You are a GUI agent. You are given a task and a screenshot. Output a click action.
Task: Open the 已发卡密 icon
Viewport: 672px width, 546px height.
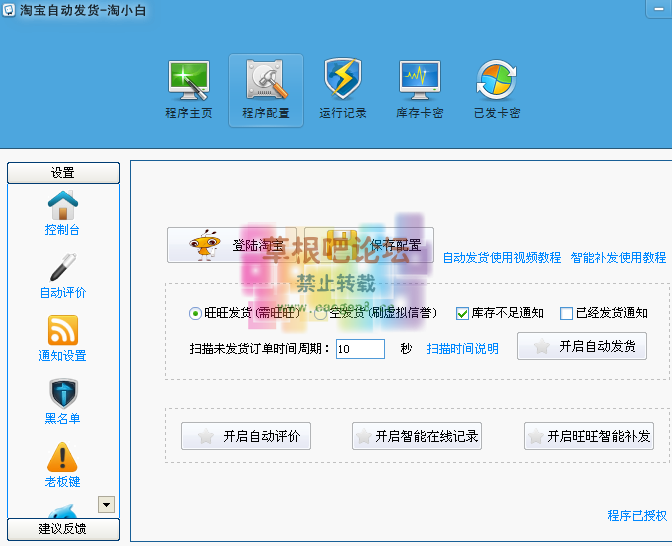(497, 89)
